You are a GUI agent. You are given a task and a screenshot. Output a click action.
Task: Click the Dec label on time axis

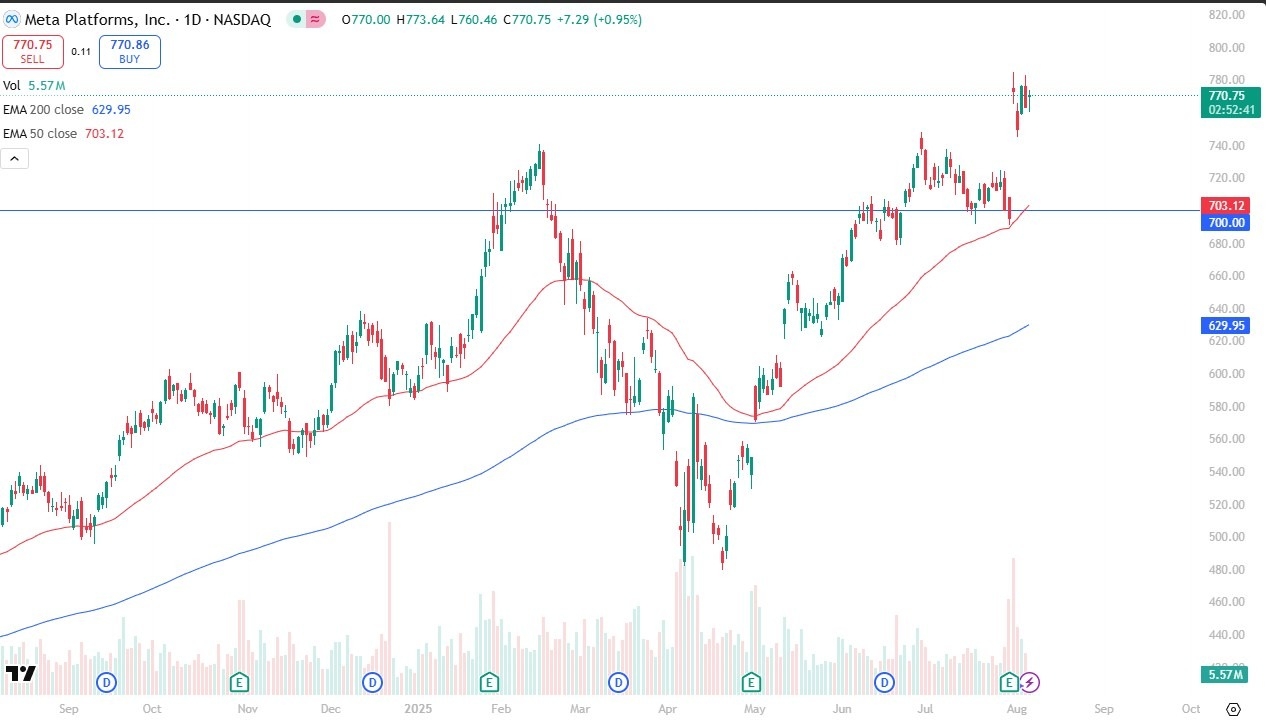tap(331, 709)
